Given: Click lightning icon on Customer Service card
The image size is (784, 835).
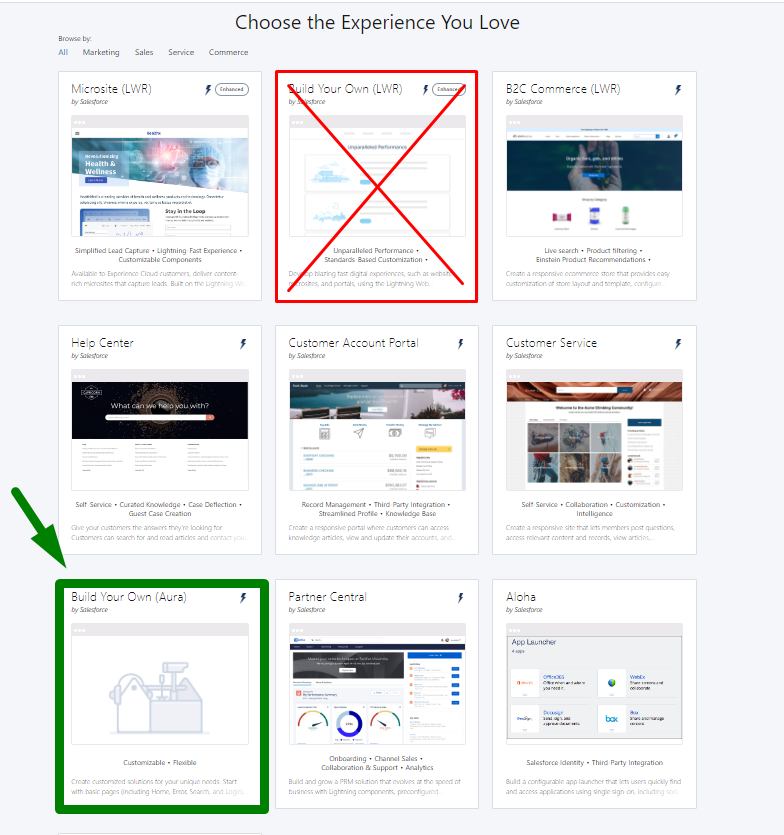Looking at the screenshot, I should click(677, 344).
